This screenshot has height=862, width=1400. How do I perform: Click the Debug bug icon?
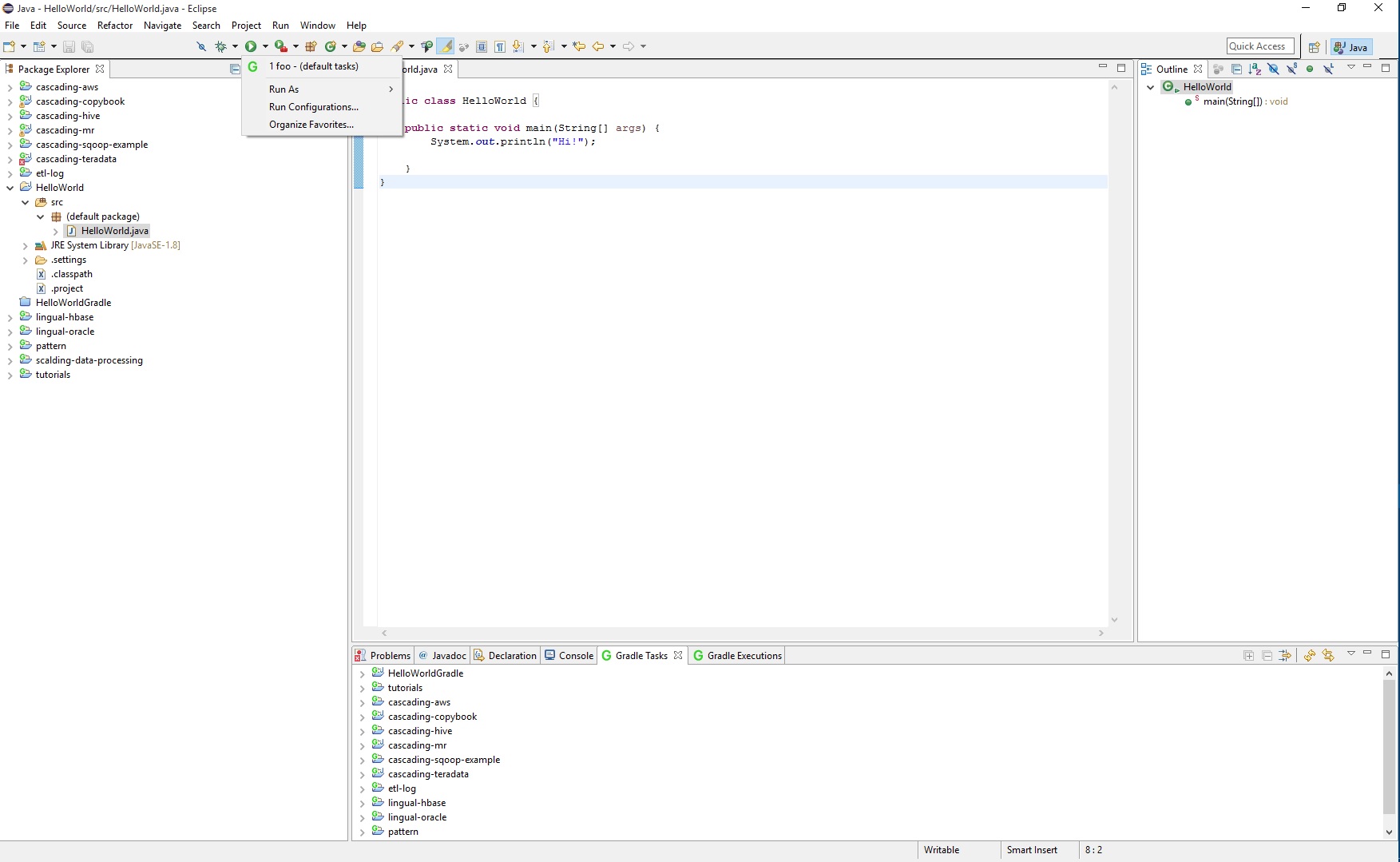point(220,46)
